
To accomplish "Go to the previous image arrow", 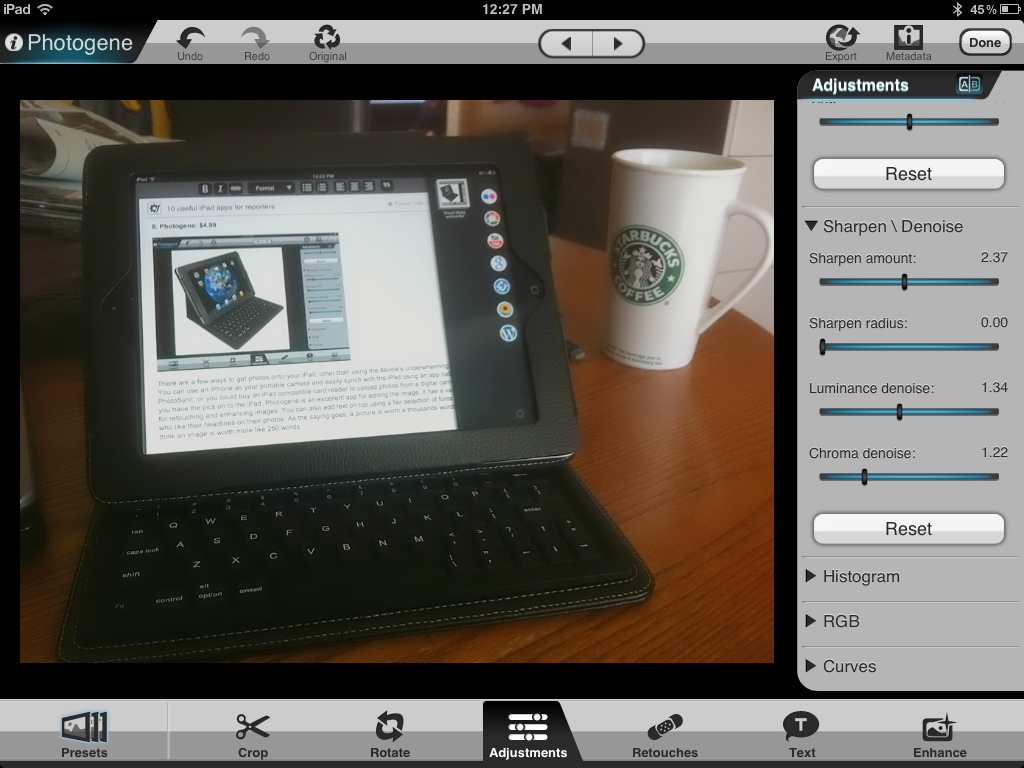I will click(566, 44).
